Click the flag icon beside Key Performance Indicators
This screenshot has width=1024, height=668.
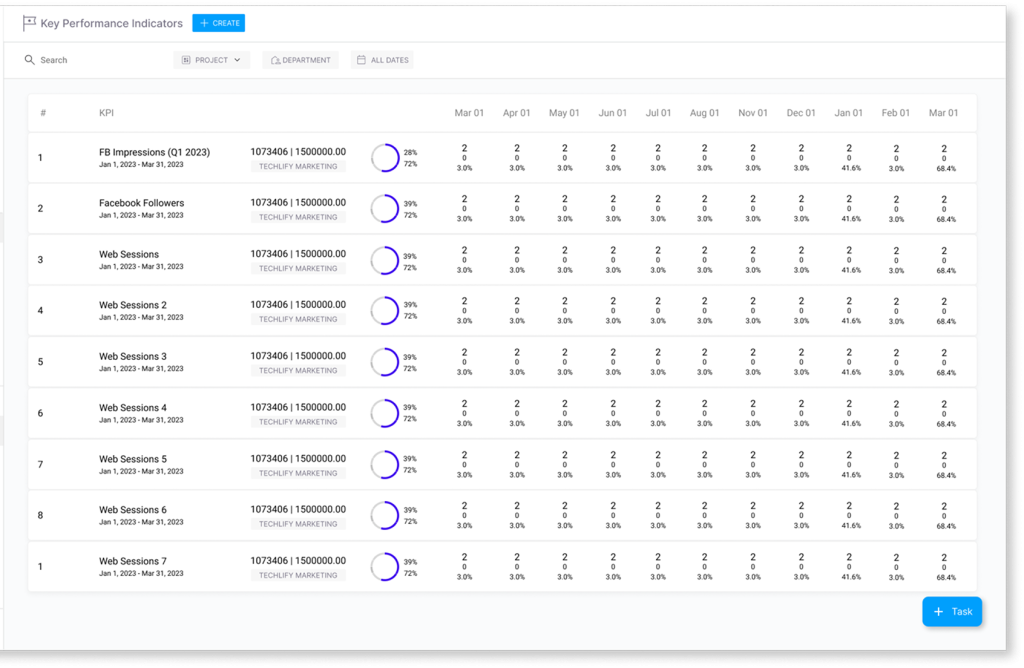pos(29,23)
